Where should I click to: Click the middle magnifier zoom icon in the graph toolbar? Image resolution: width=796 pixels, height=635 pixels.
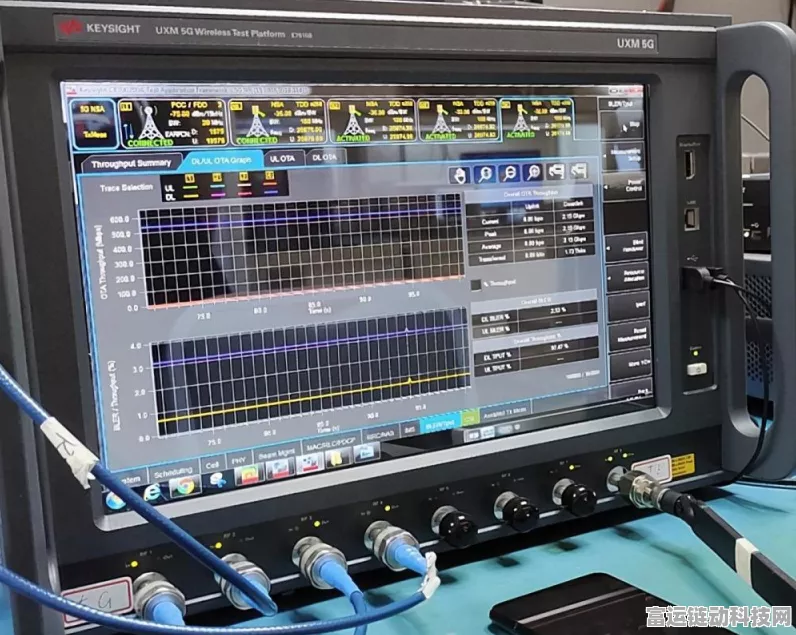[509, 173]
